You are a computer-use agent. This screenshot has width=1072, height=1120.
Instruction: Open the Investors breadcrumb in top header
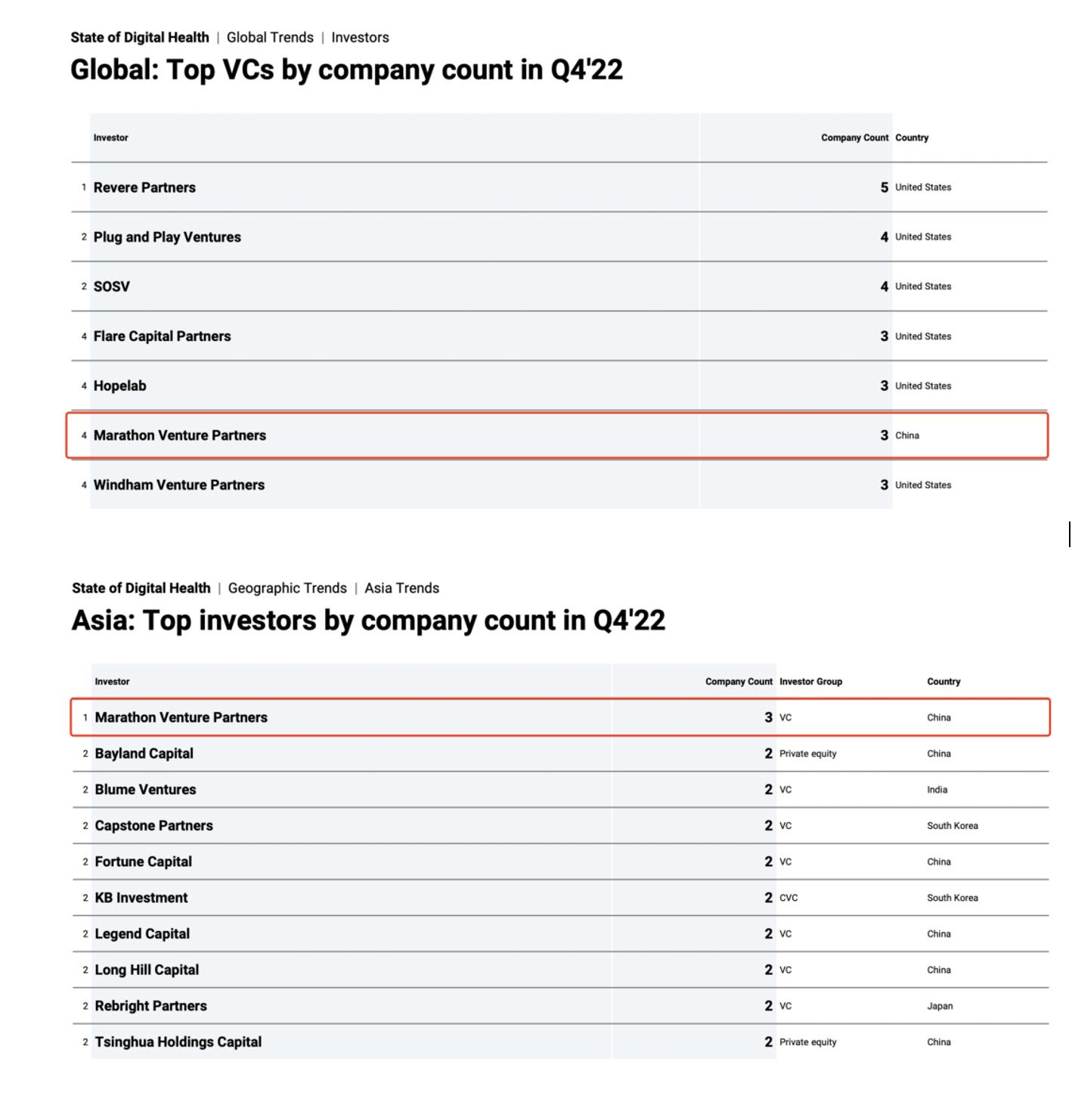click(360, 37)
